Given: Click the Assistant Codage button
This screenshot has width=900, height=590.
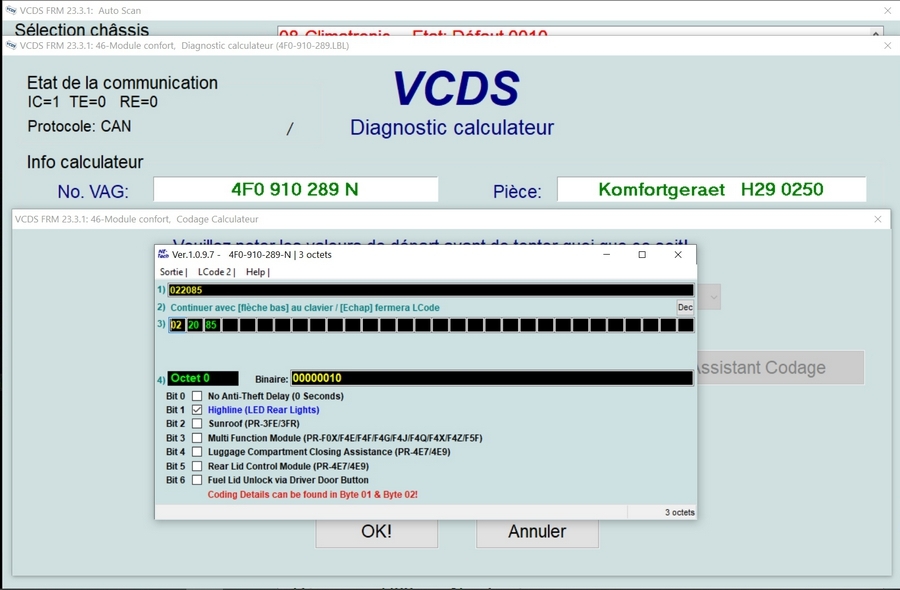Looking at the screenshot, I should (781, 367).
